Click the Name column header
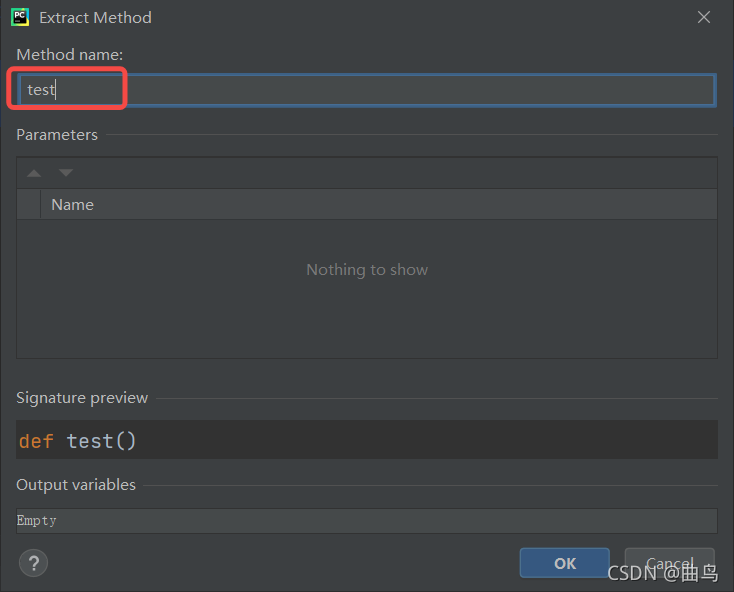The height and width of the screenshot is (592, 734). [72, 204]
